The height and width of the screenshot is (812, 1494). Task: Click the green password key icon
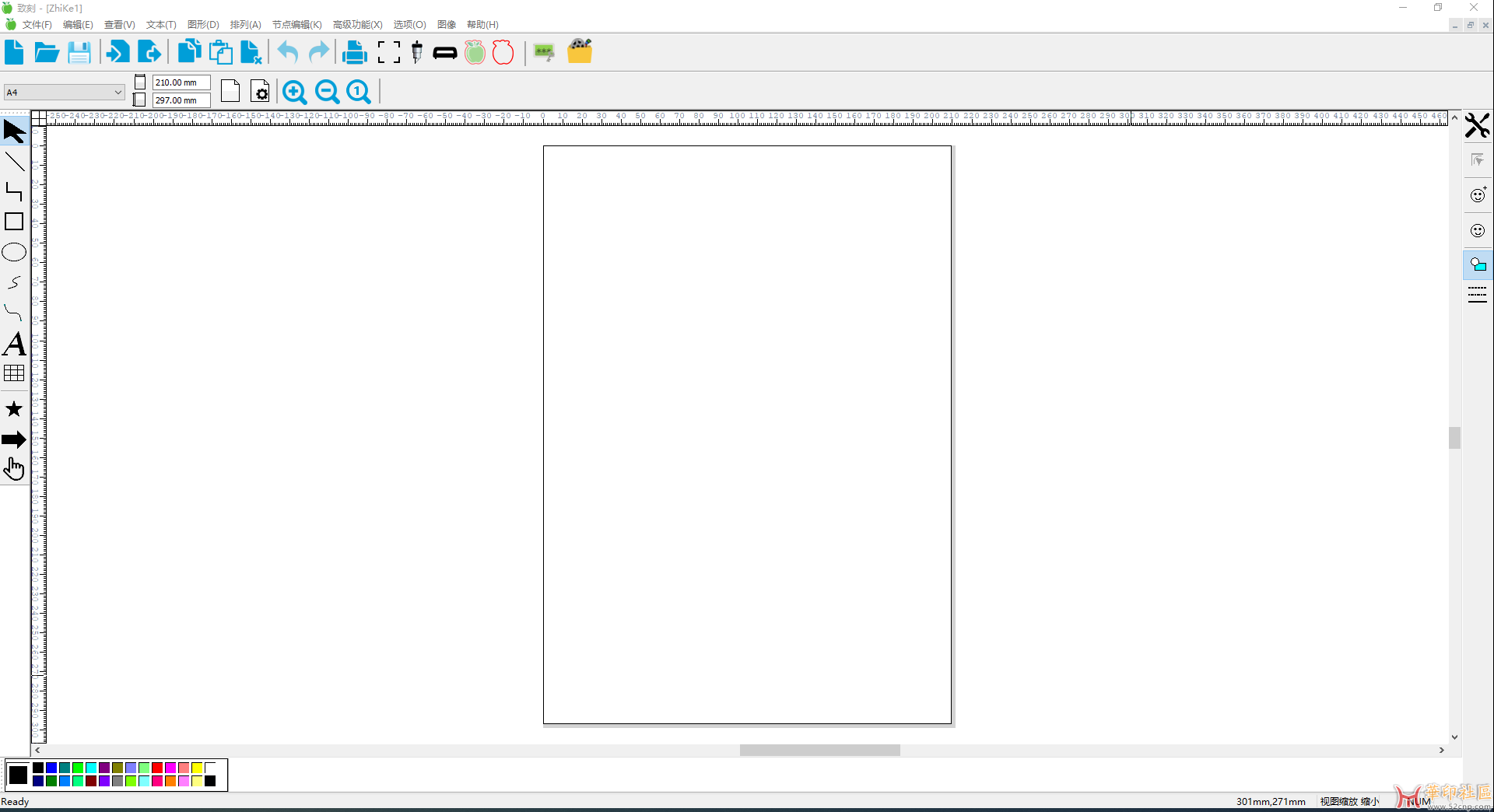[x=545, y=53]
